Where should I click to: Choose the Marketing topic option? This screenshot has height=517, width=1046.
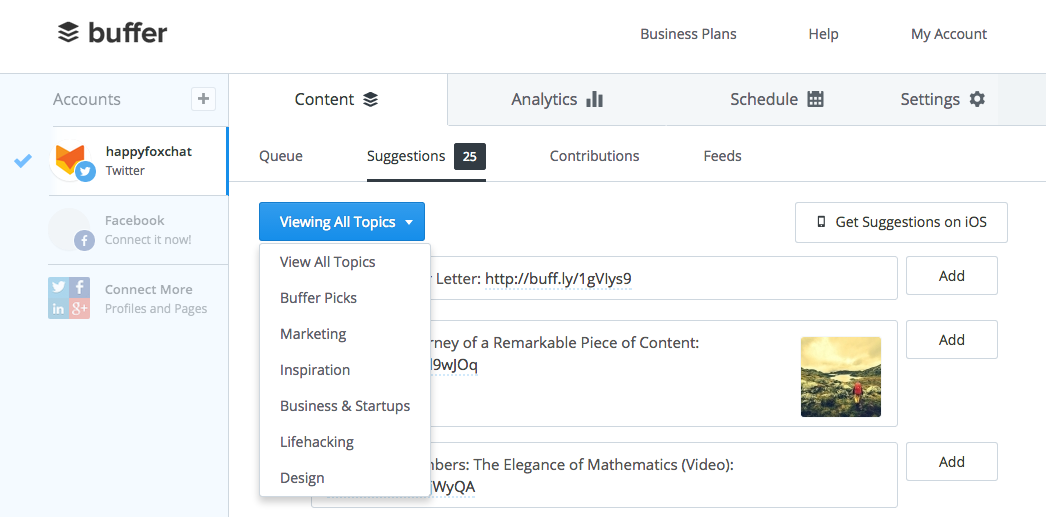[x=313, y=334]
